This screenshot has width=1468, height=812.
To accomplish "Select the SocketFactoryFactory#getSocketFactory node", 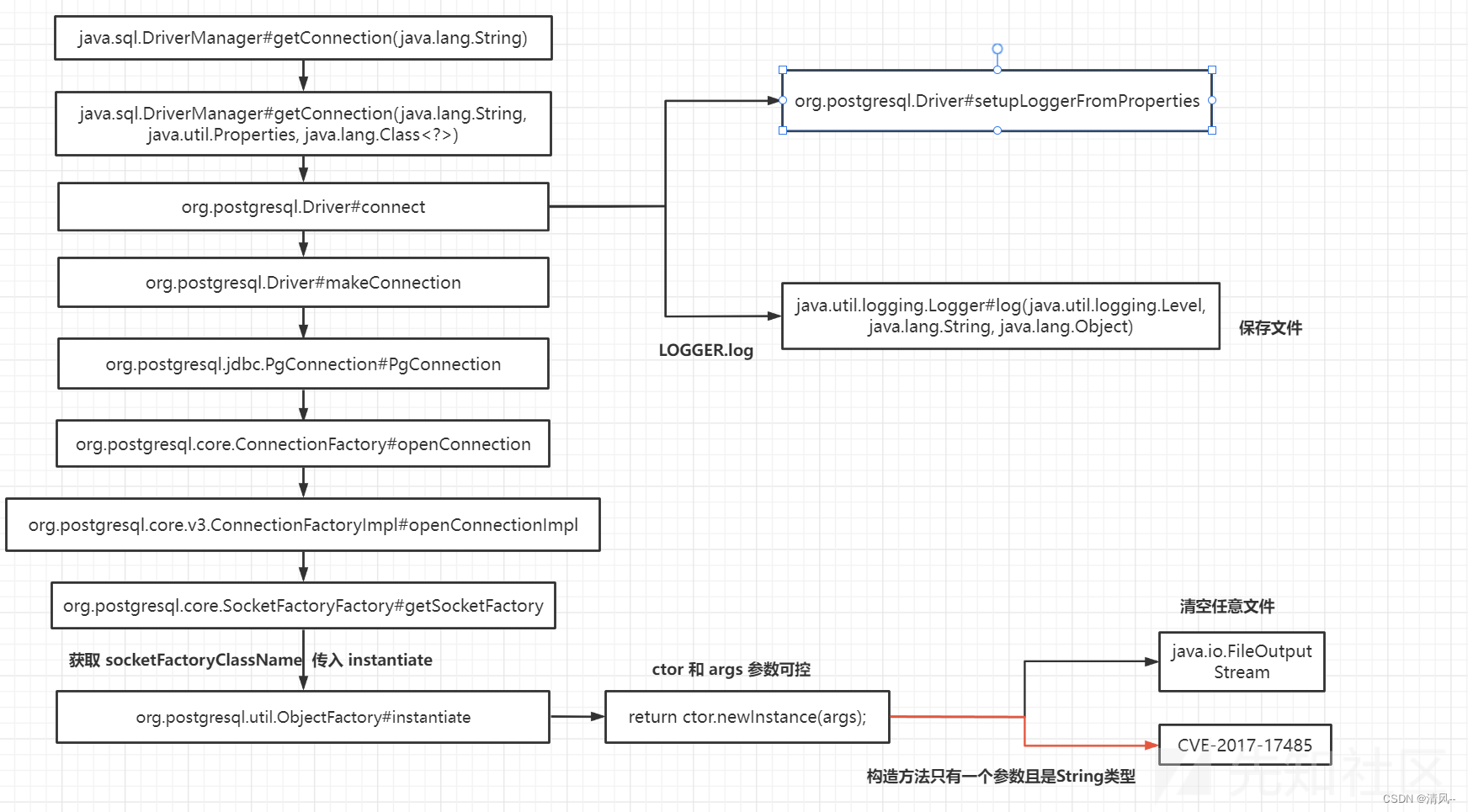I will click(x=303, y=606).
